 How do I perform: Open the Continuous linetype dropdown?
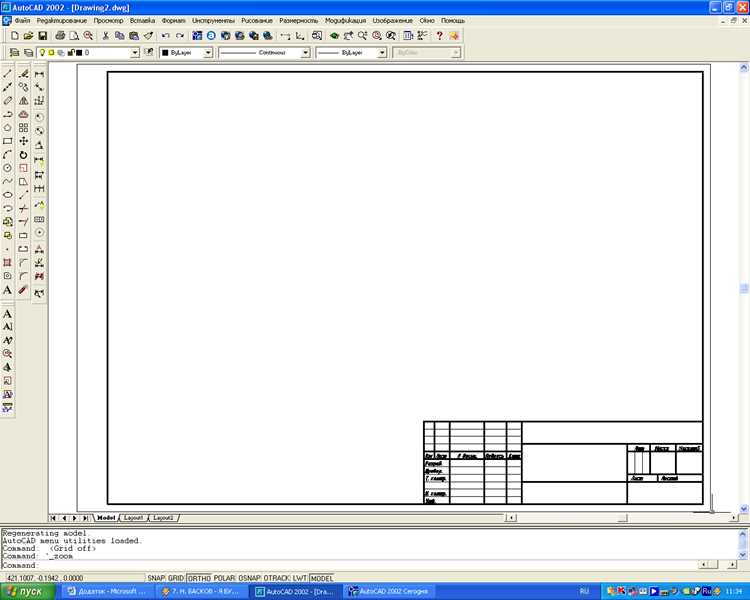point(305,53)
